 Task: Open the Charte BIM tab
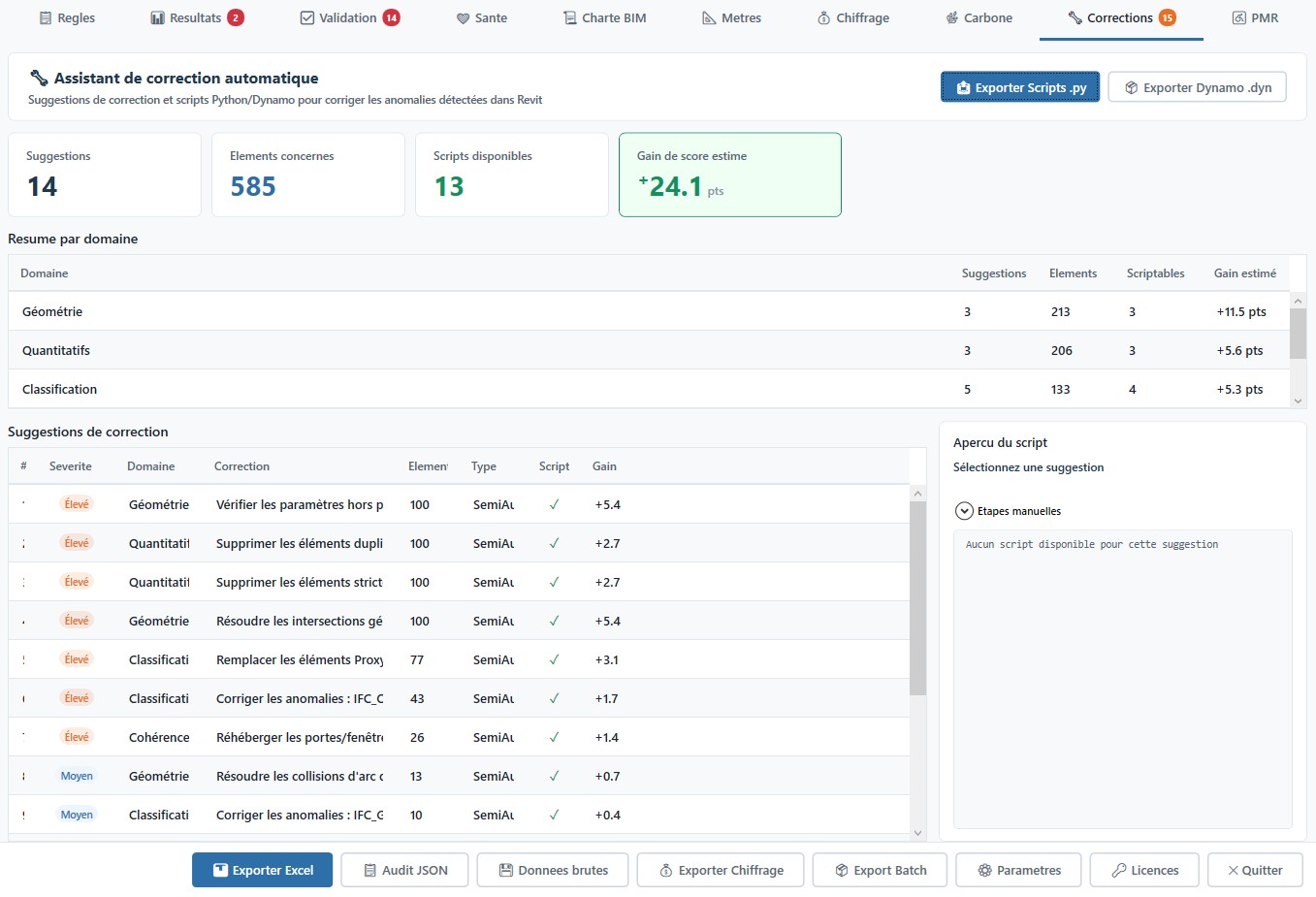605,18
